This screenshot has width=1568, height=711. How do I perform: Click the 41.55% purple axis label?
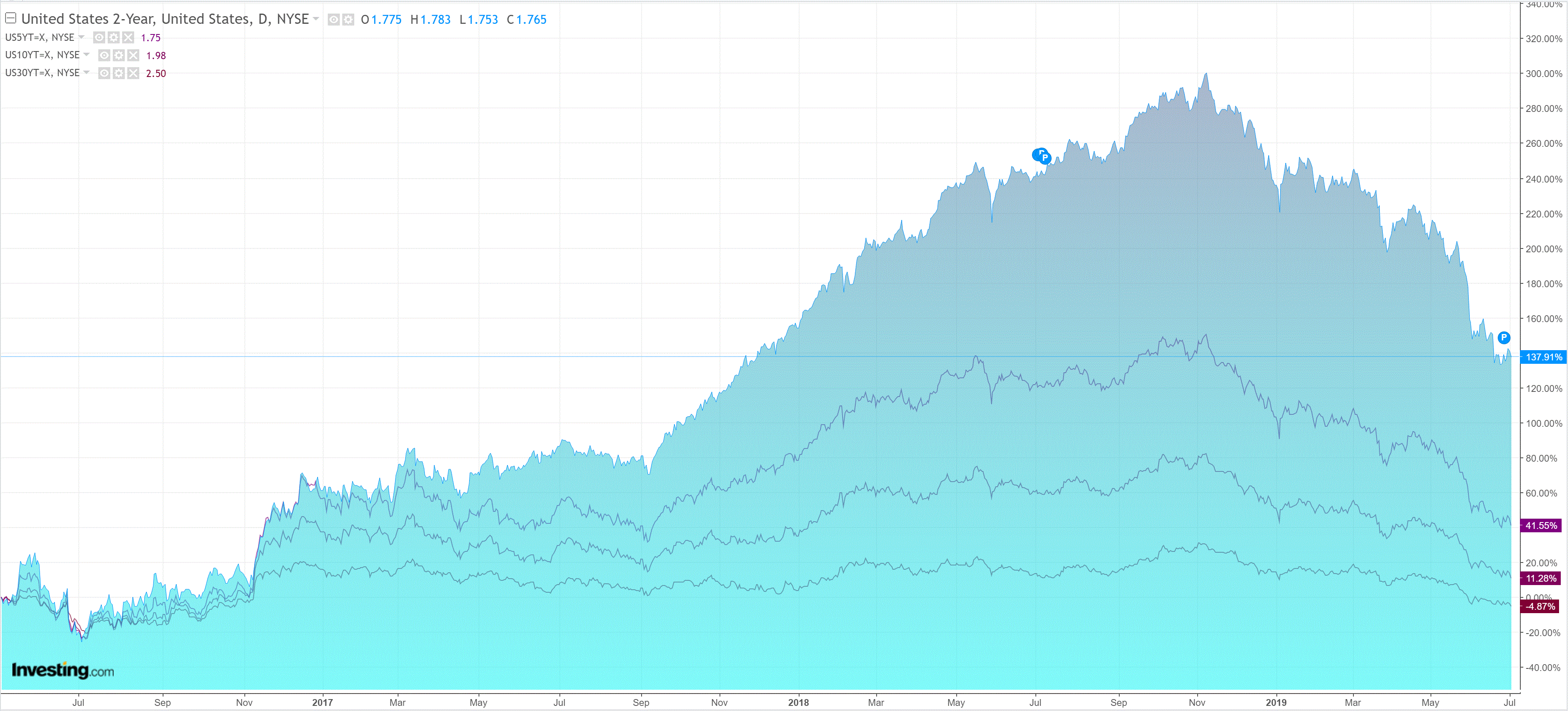[x=1541, y=525]
